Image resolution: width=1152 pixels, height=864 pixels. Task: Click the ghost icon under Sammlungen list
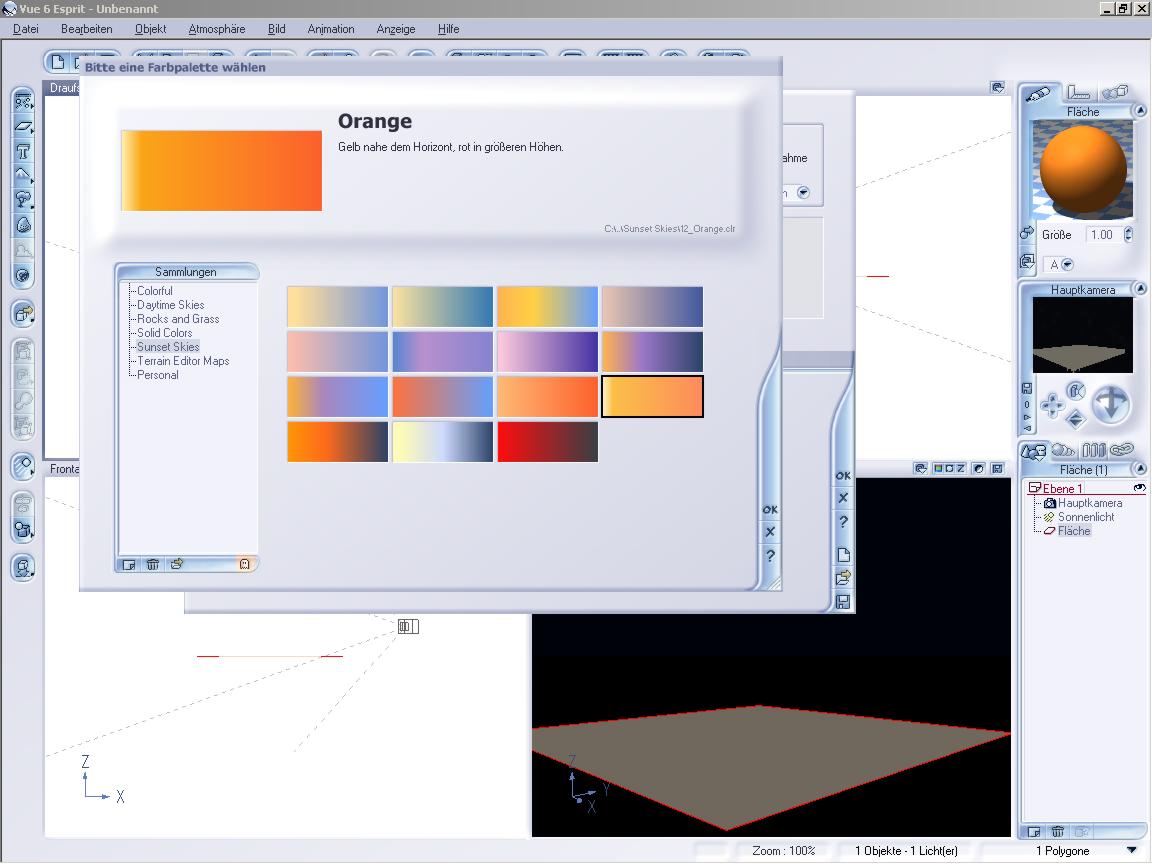[245, 564]
